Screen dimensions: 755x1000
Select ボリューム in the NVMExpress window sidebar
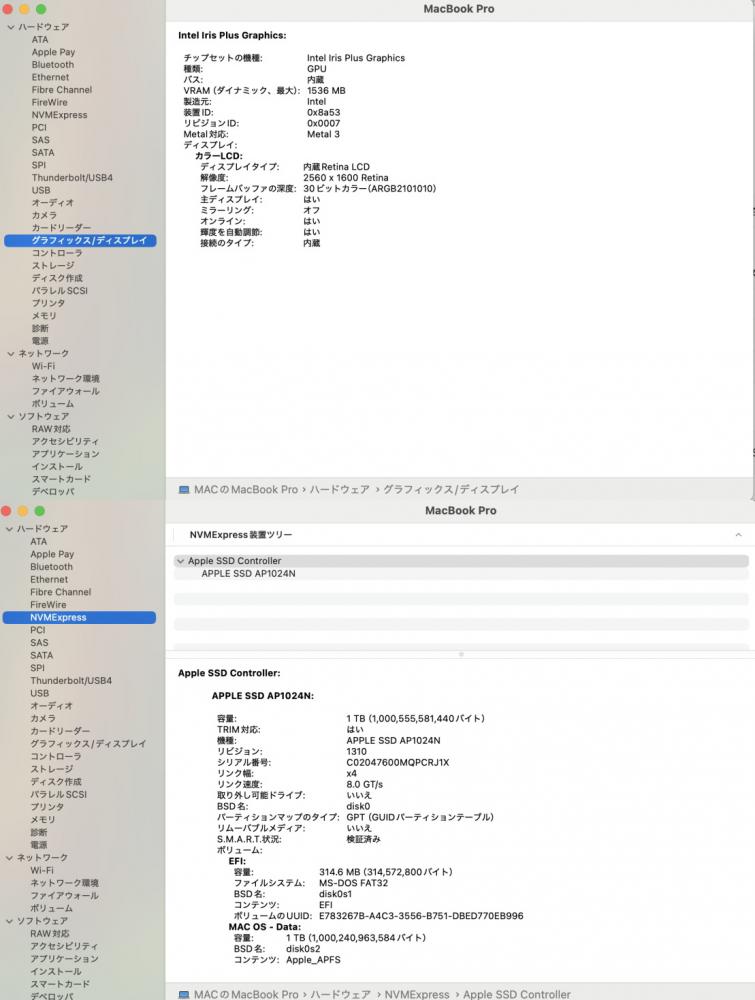(52, 908)
